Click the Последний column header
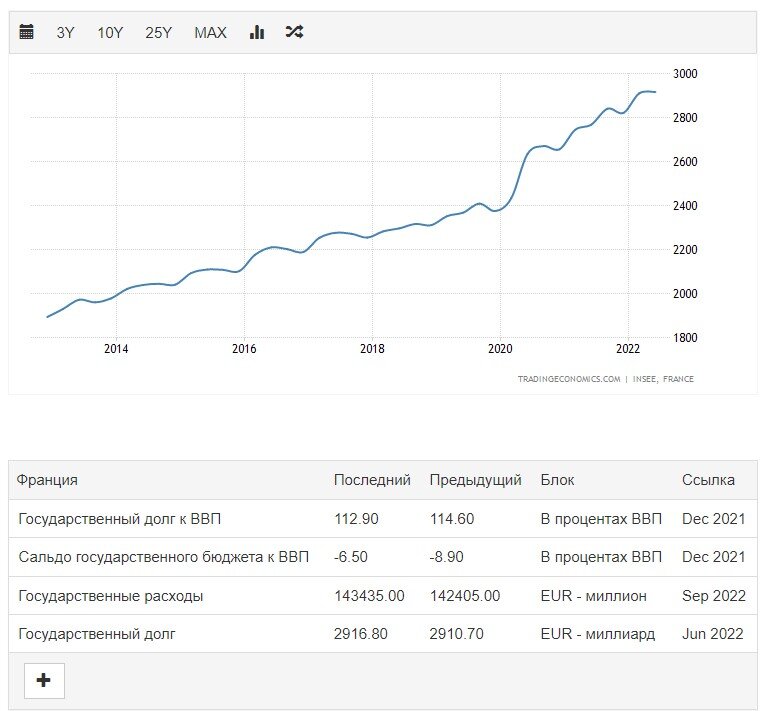This screenshot has width=765, height=711. pos(372,480)
